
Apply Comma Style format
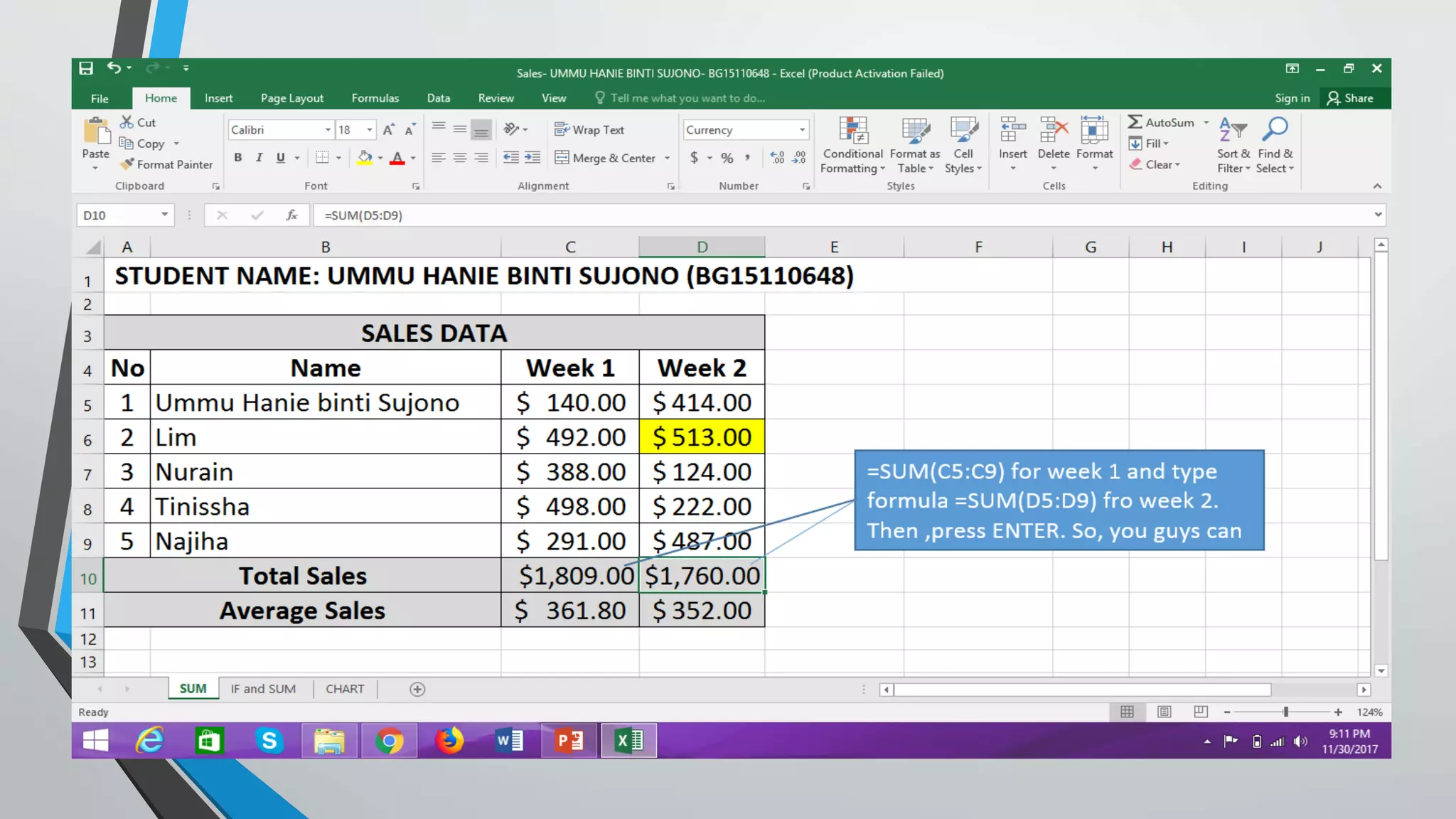click(x=747, y=158)
